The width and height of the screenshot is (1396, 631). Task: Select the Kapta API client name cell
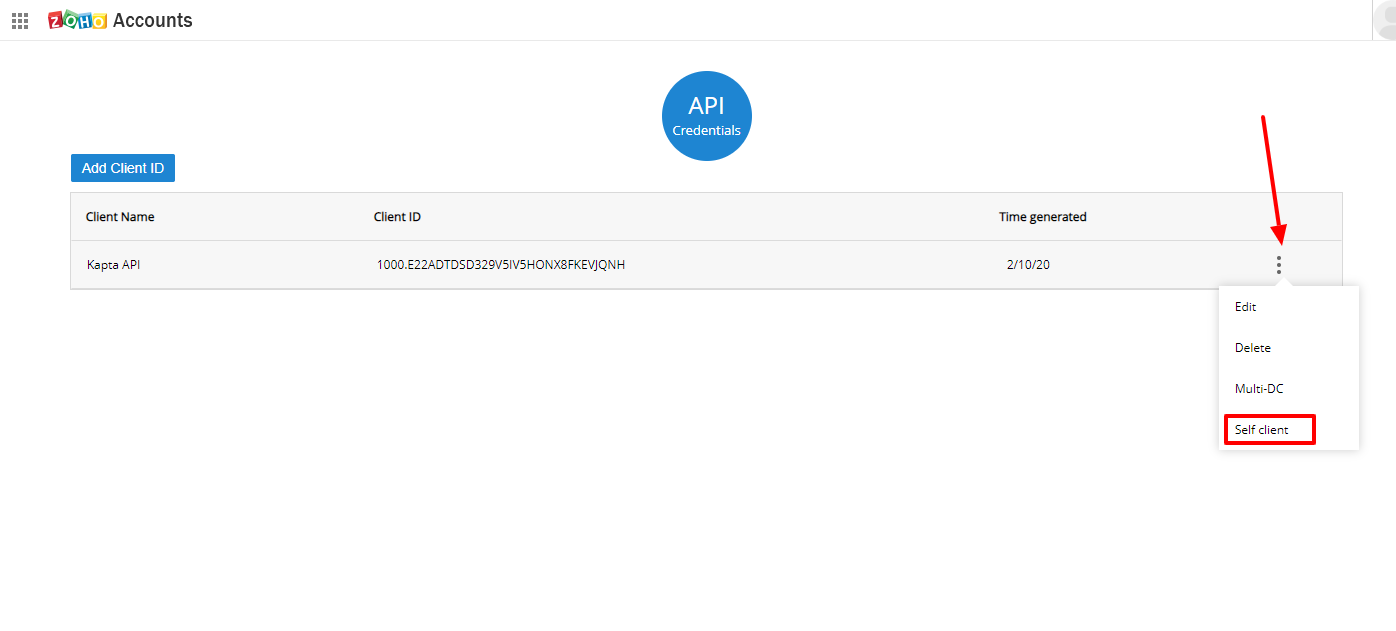coord(112,265)
